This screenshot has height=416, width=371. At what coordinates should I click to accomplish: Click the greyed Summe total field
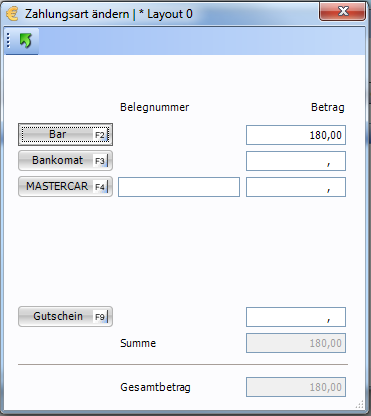click(x=296, y=343)
